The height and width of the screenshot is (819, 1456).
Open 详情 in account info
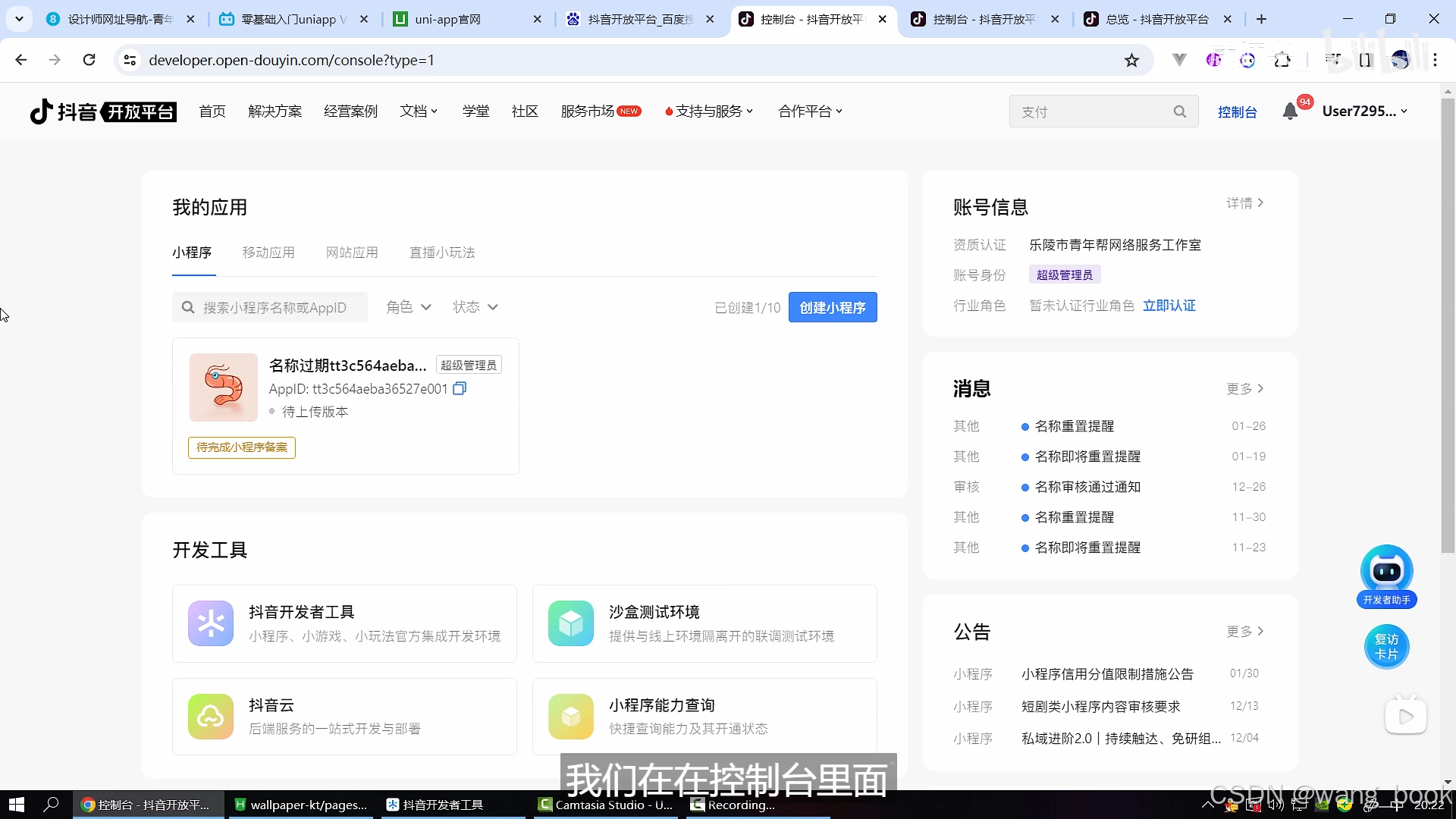coord(1245,203)
